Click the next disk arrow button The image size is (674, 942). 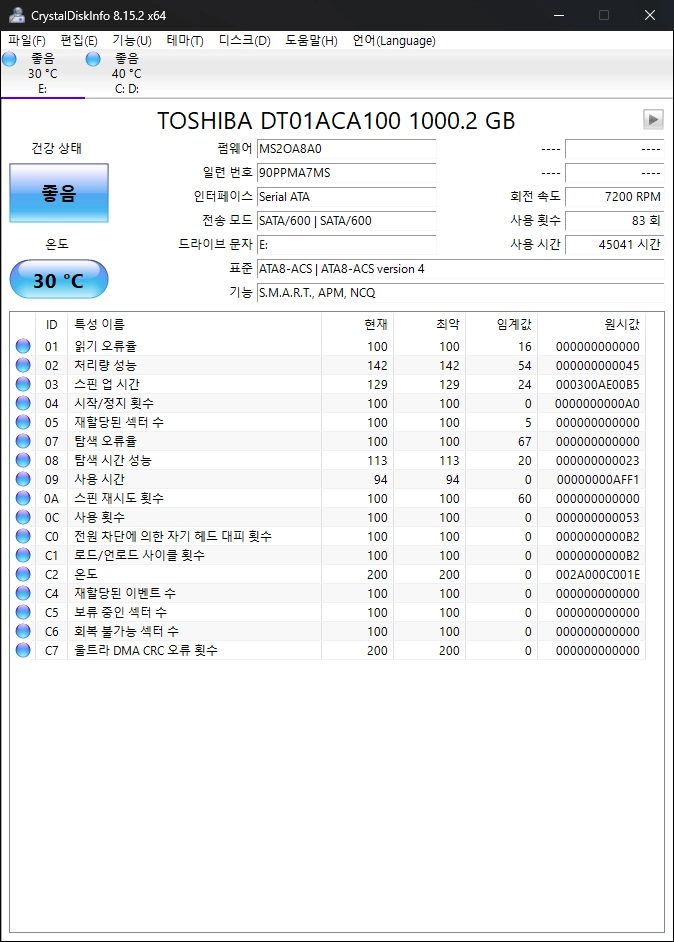(x=653, y=120)
